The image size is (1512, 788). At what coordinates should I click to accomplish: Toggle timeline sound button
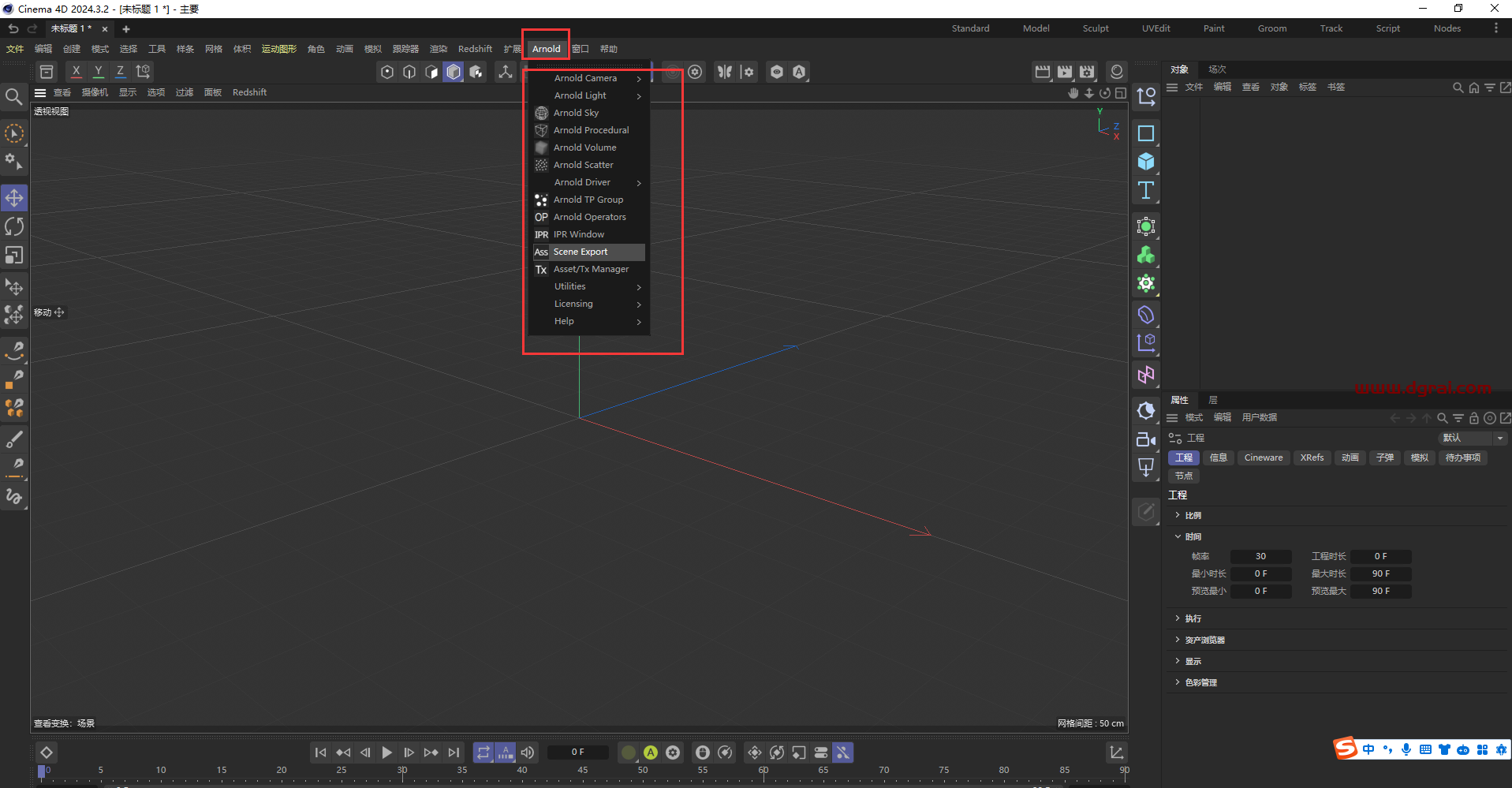tap(528, 753)
